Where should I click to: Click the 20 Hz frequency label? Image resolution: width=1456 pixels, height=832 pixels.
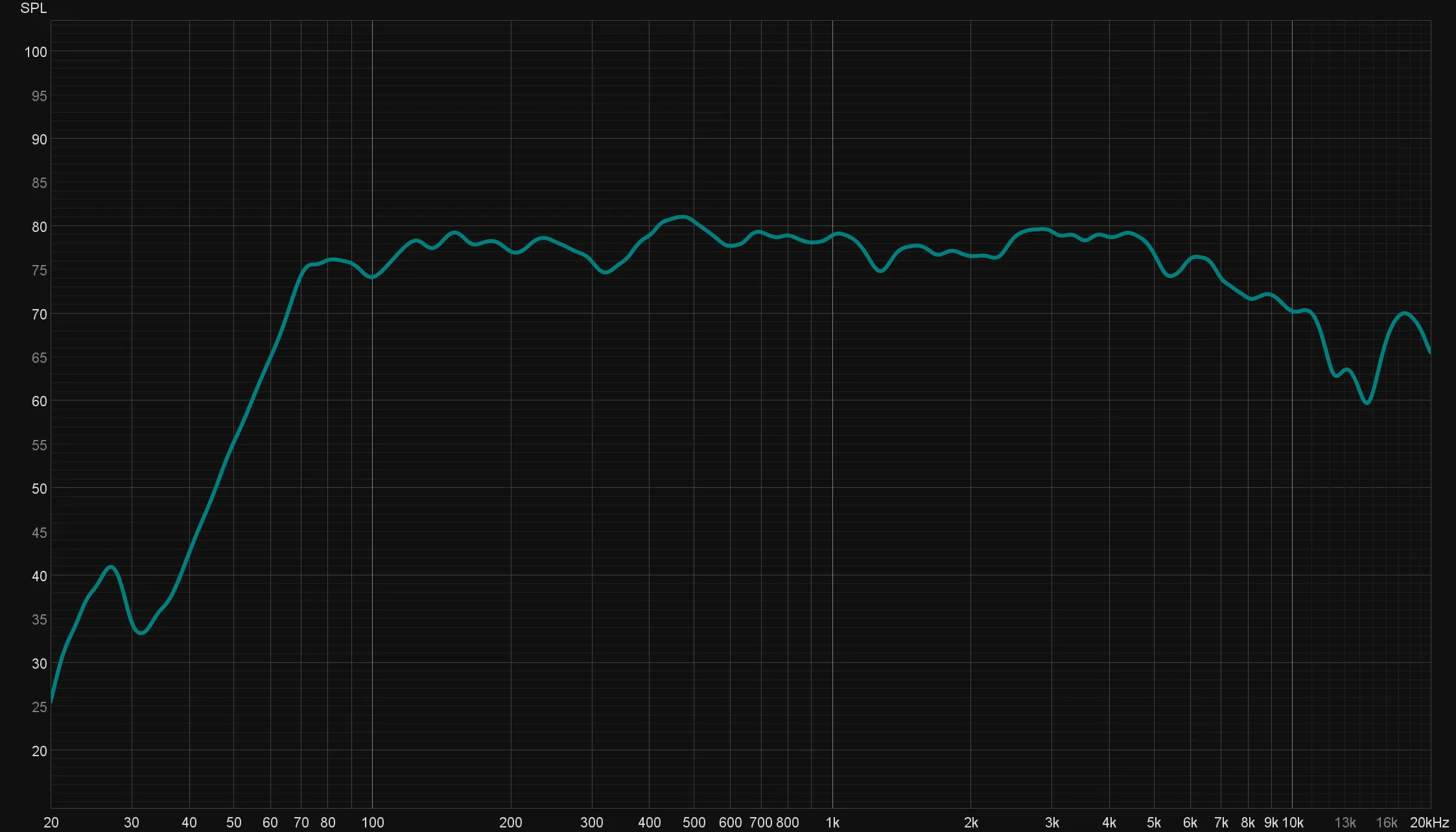[x=51, y=822]
